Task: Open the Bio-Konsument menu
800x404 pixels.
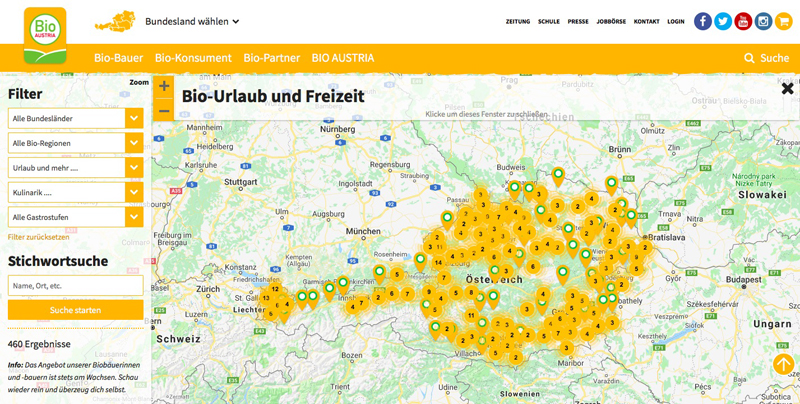Action: (193, 58)
